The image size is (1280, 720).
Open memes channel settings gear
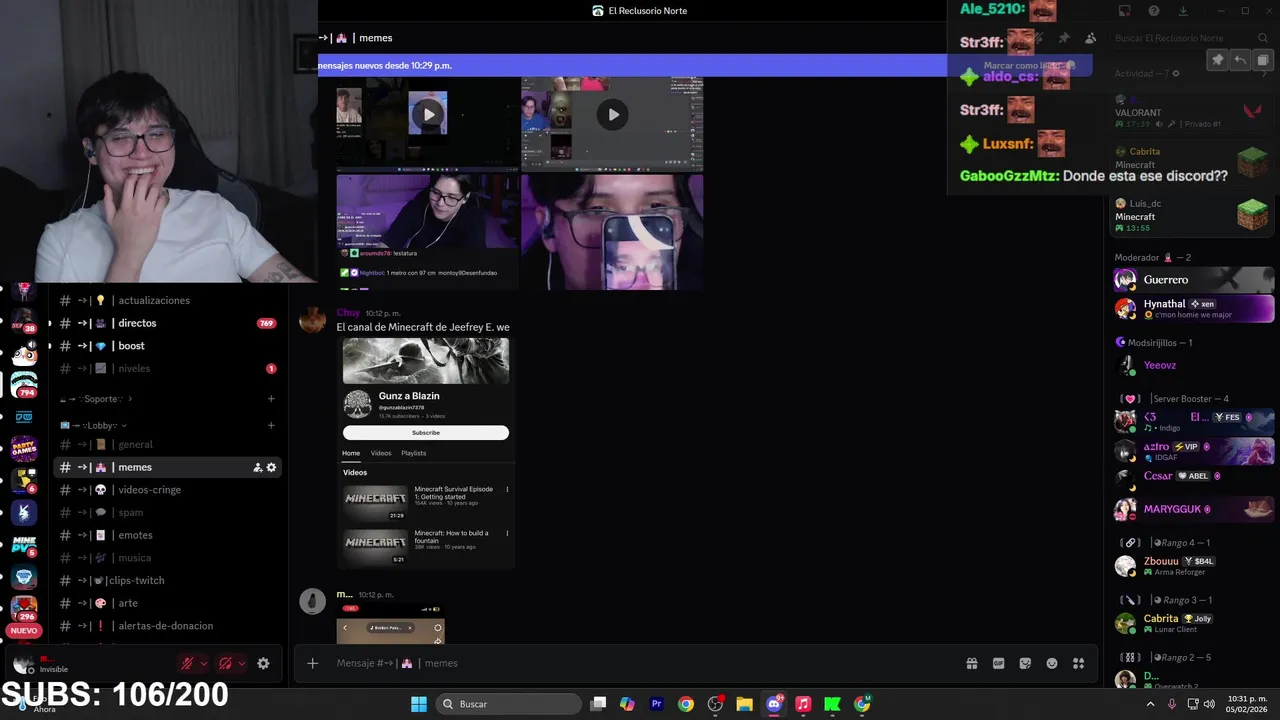pyautogui.click(x=271, y=467)
